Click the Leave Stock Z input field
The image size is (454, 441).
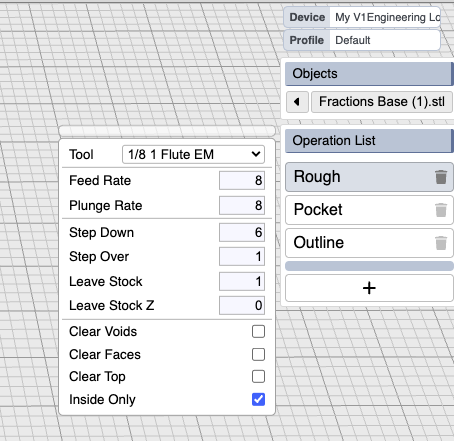242,305
